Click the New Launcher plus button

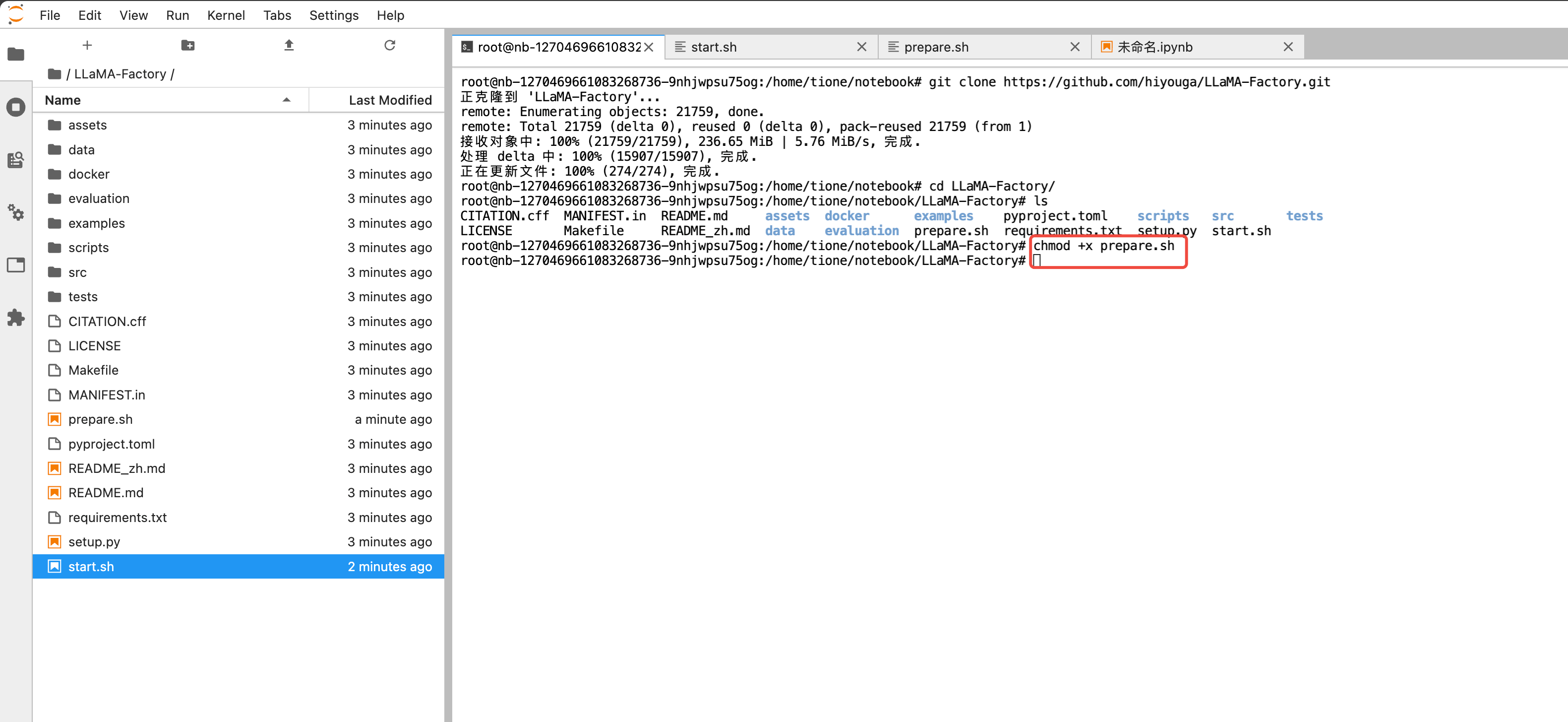(x=87, y=45)
